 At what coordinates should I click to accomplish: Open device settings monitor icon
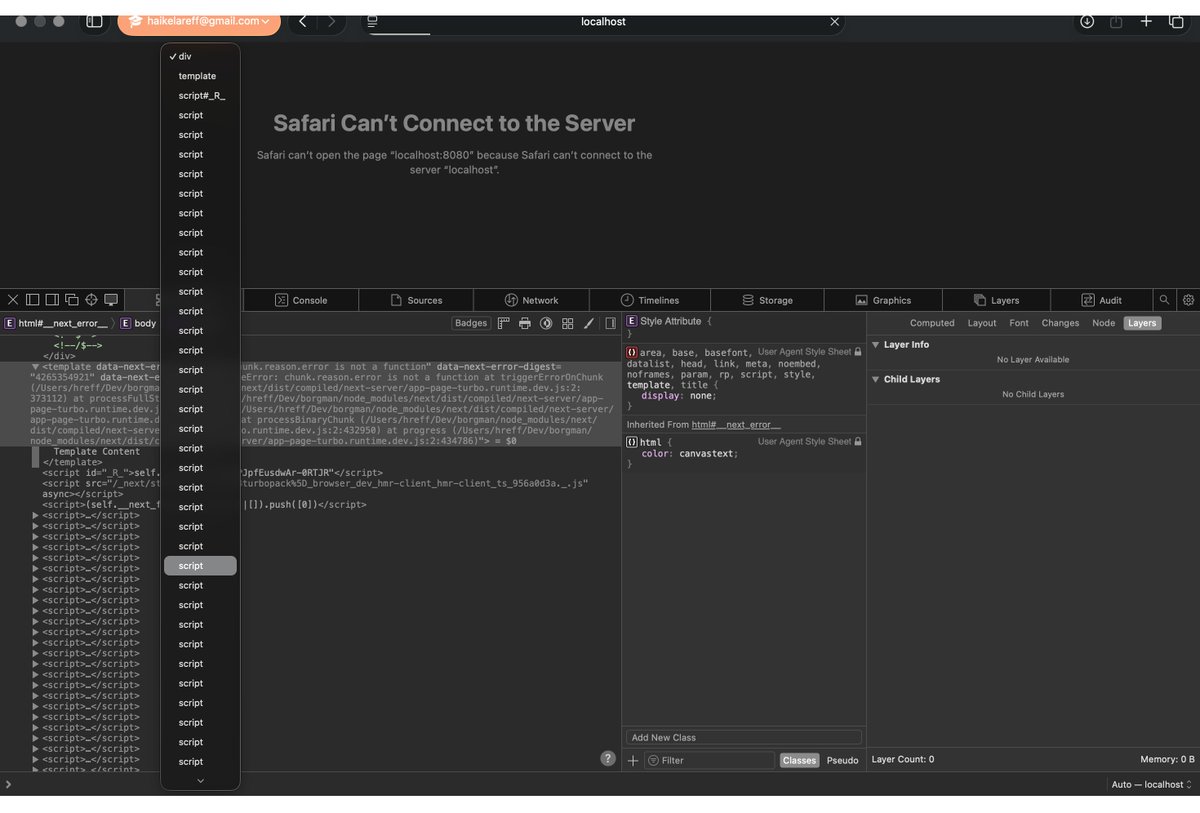(x=111, y=300)
